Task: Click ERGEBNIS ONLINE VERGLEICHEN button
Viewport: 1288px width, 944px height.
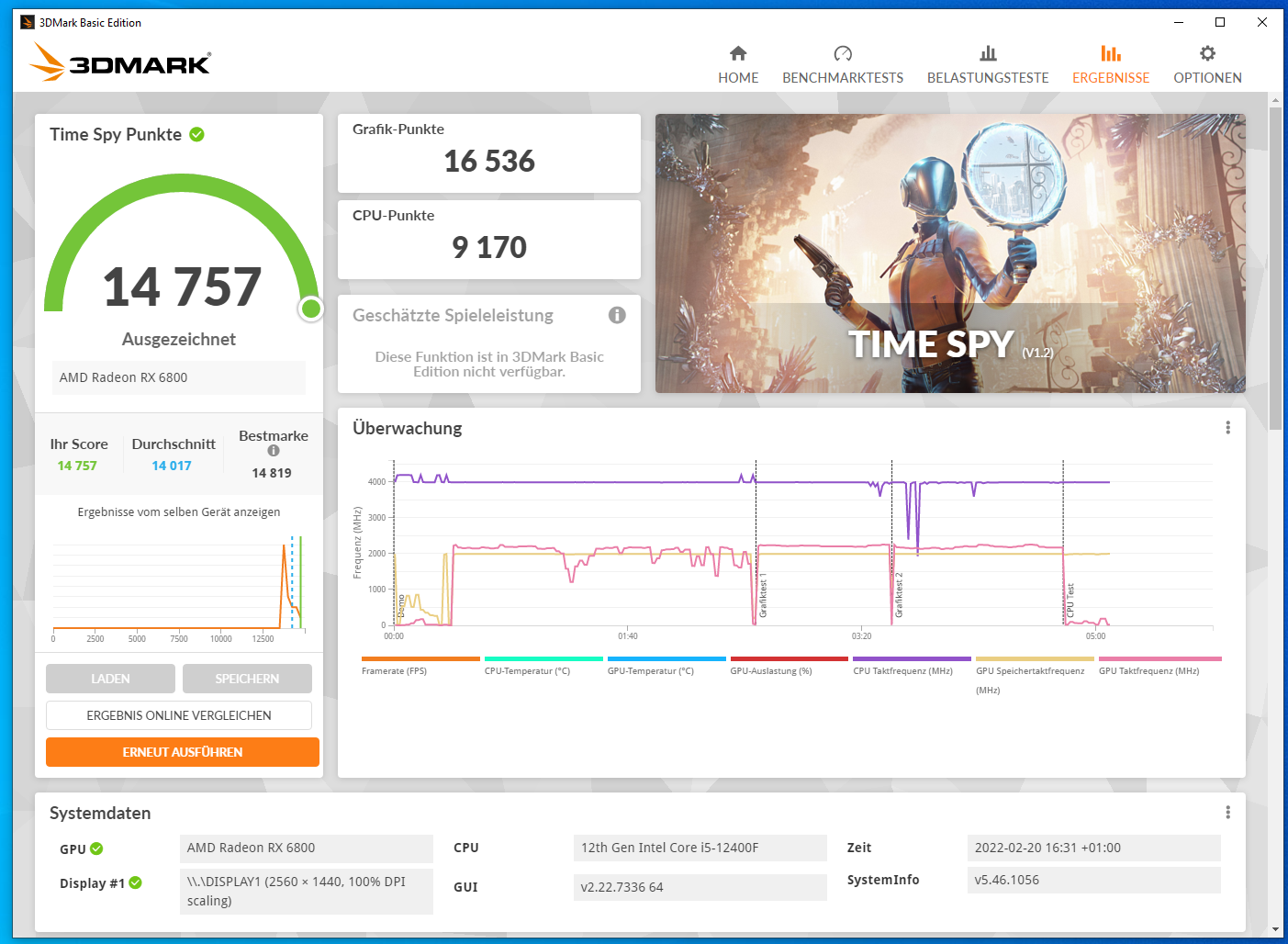Action: coord(179,715)
